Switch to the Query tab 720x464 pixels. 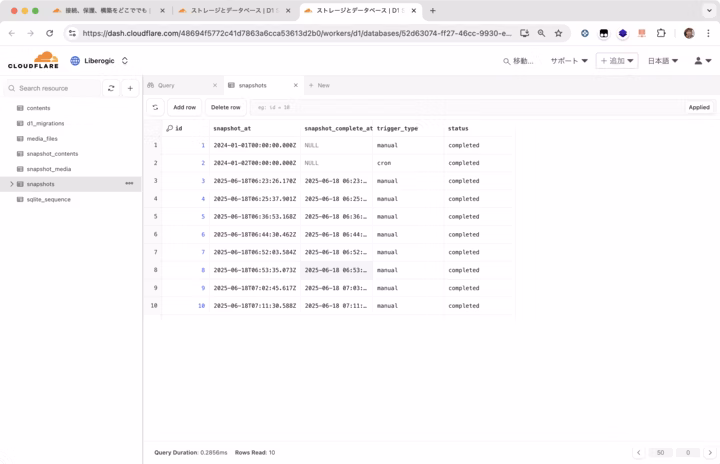pos(166,85)
